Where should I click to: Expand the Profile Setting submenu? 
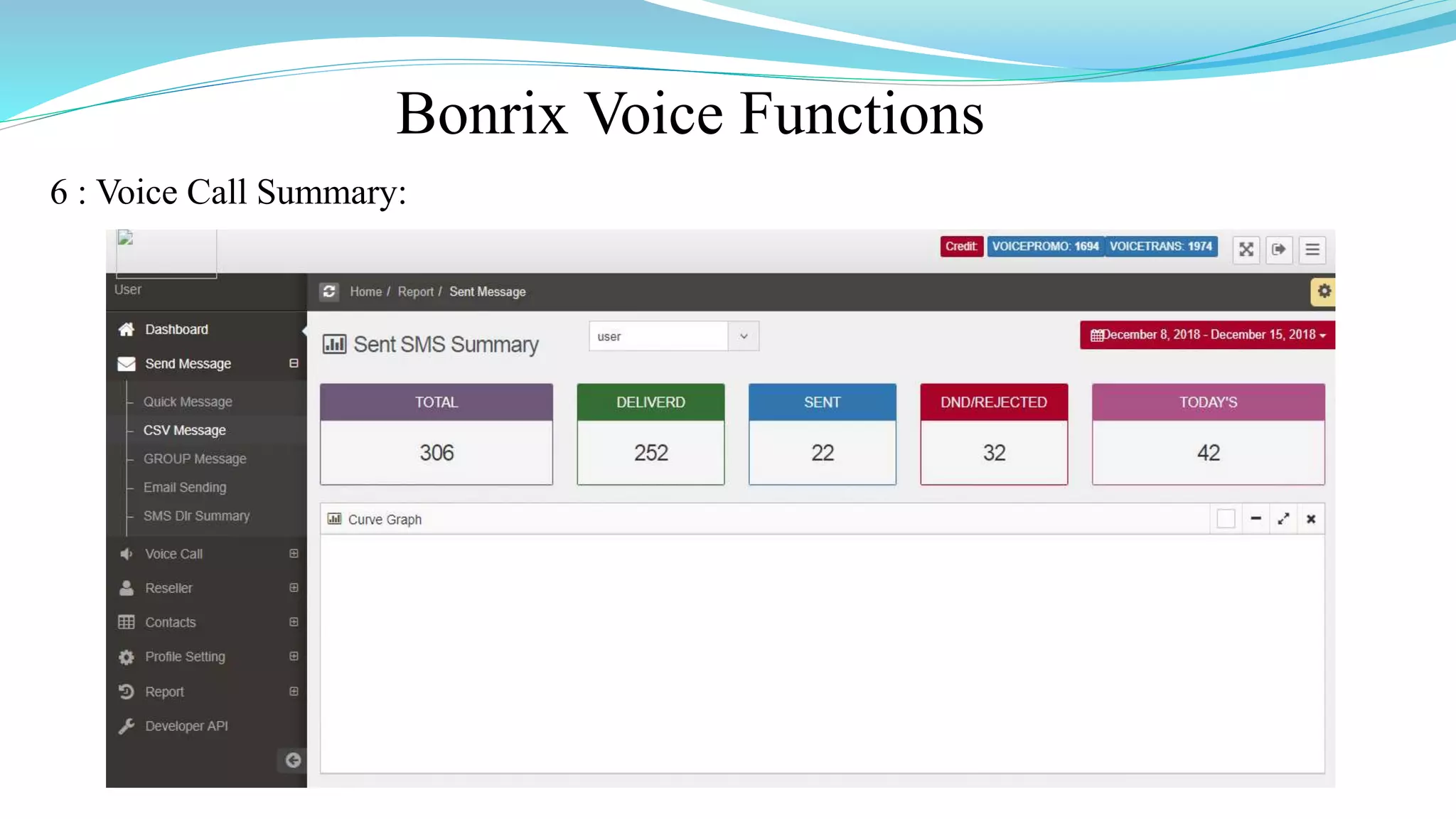click(294, 655)
